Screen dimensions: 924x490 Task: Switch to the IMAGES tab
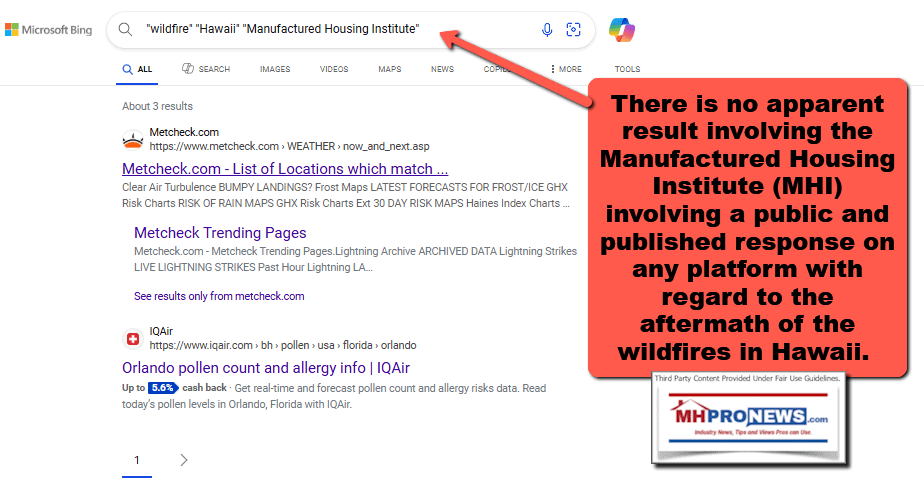[x=275, y=69]
